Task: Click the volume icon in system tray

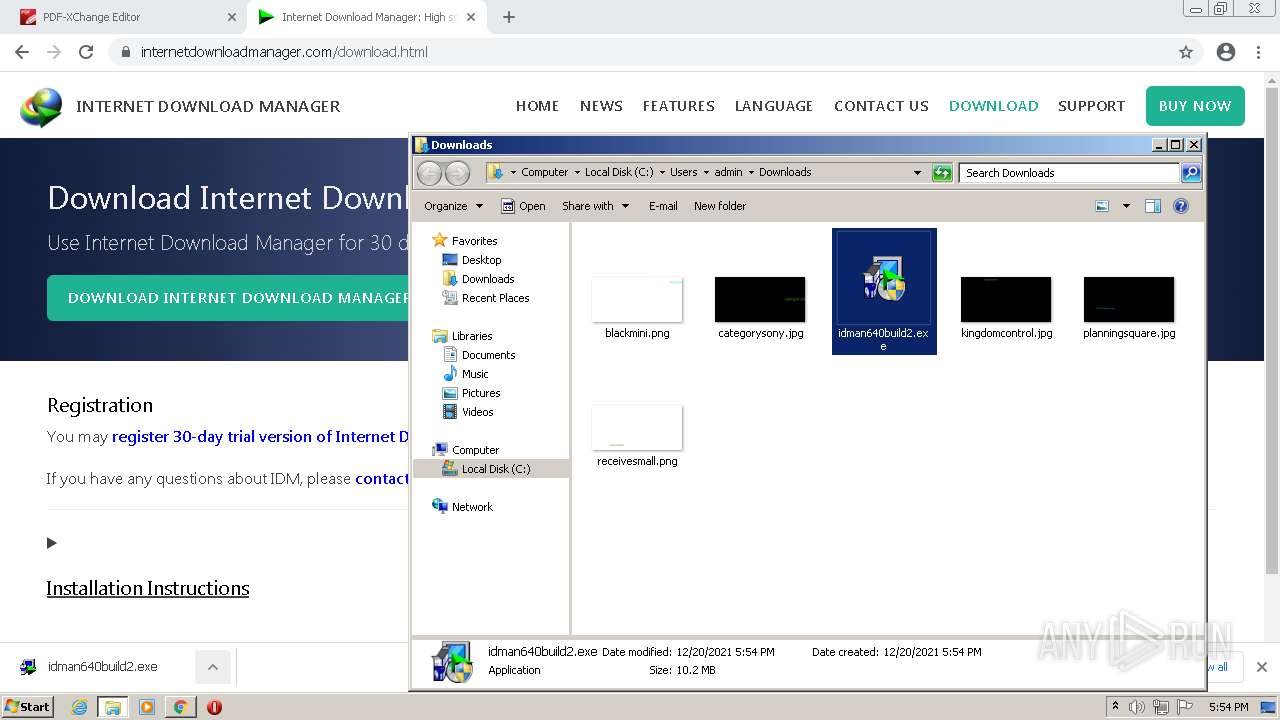Action: click(x=1137, y=707)
